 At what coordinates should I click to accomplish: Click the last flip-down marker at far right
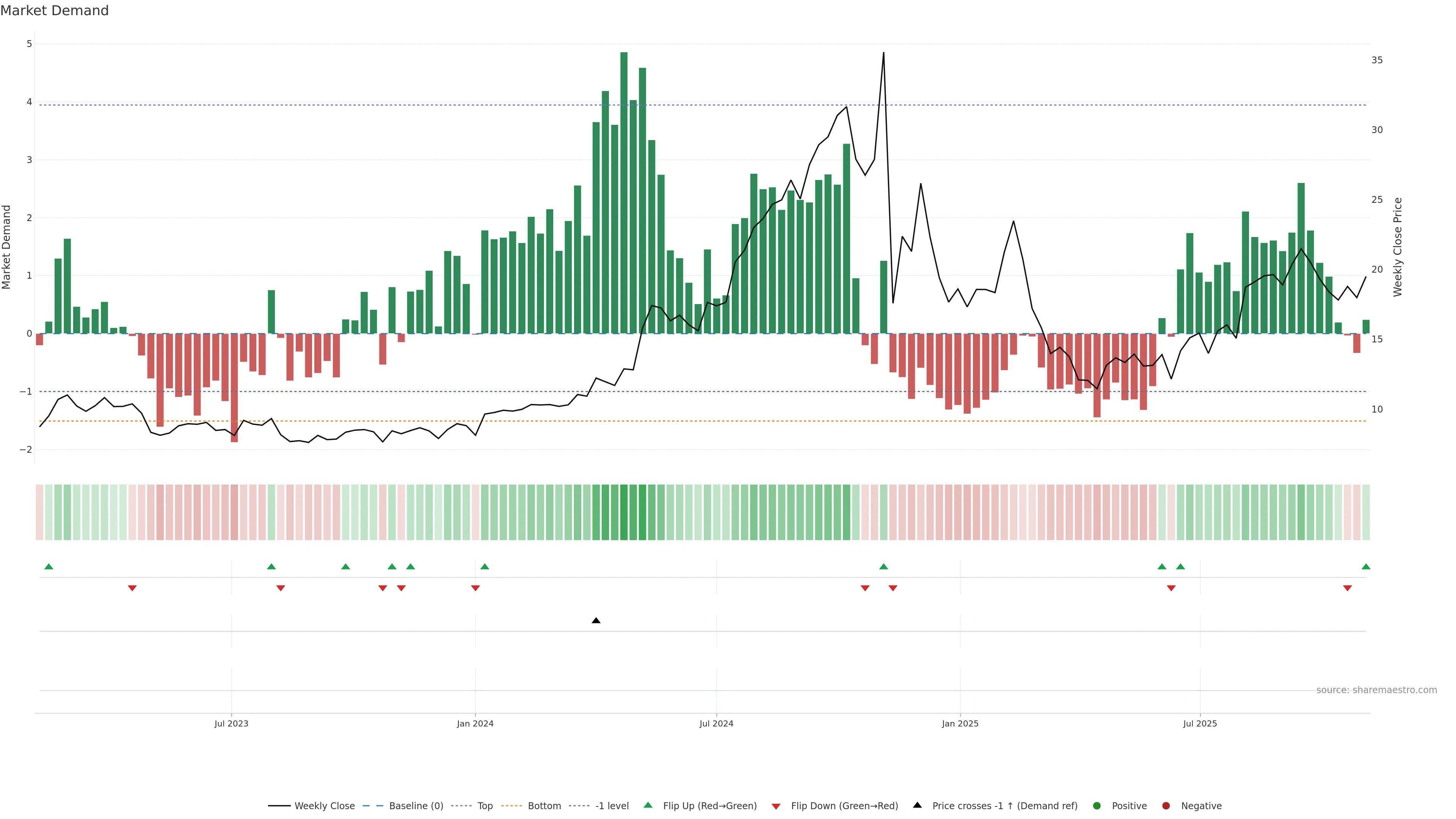click(x=1348, y=588)
